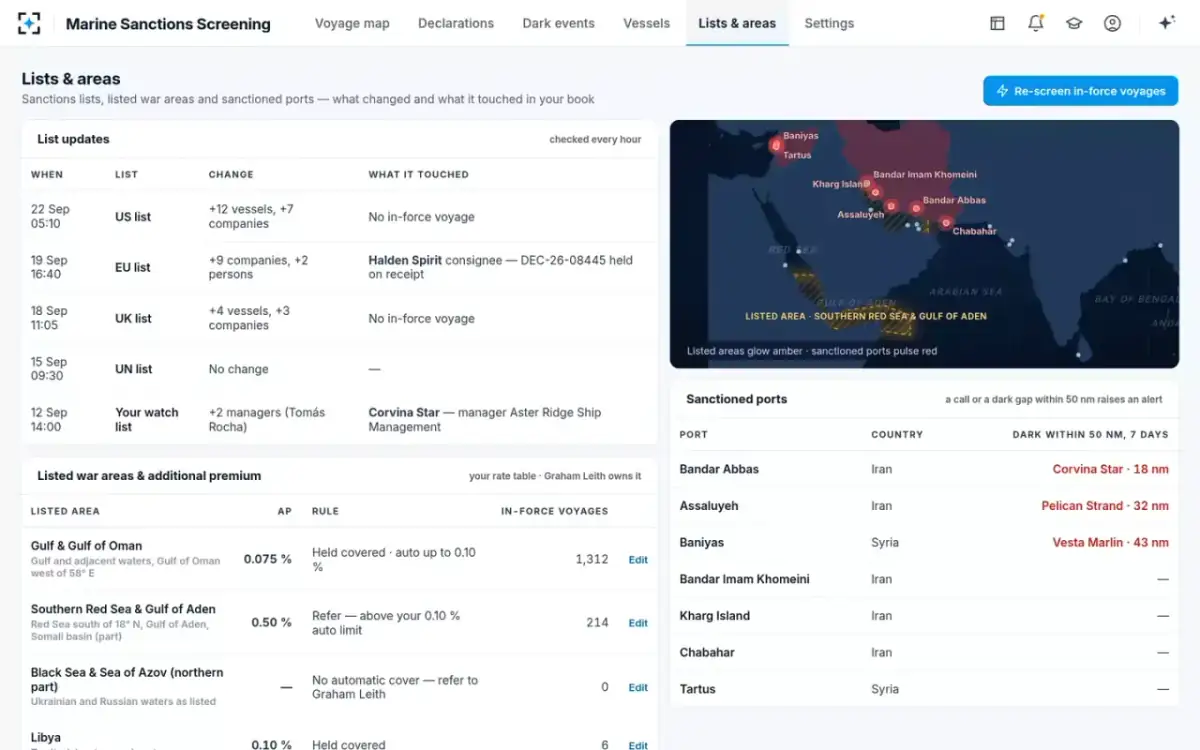Screen dimensions: 1200x750
Task: Select 'Corvina Star · 18 nm' dark alert
Action: click(1110, 469)
